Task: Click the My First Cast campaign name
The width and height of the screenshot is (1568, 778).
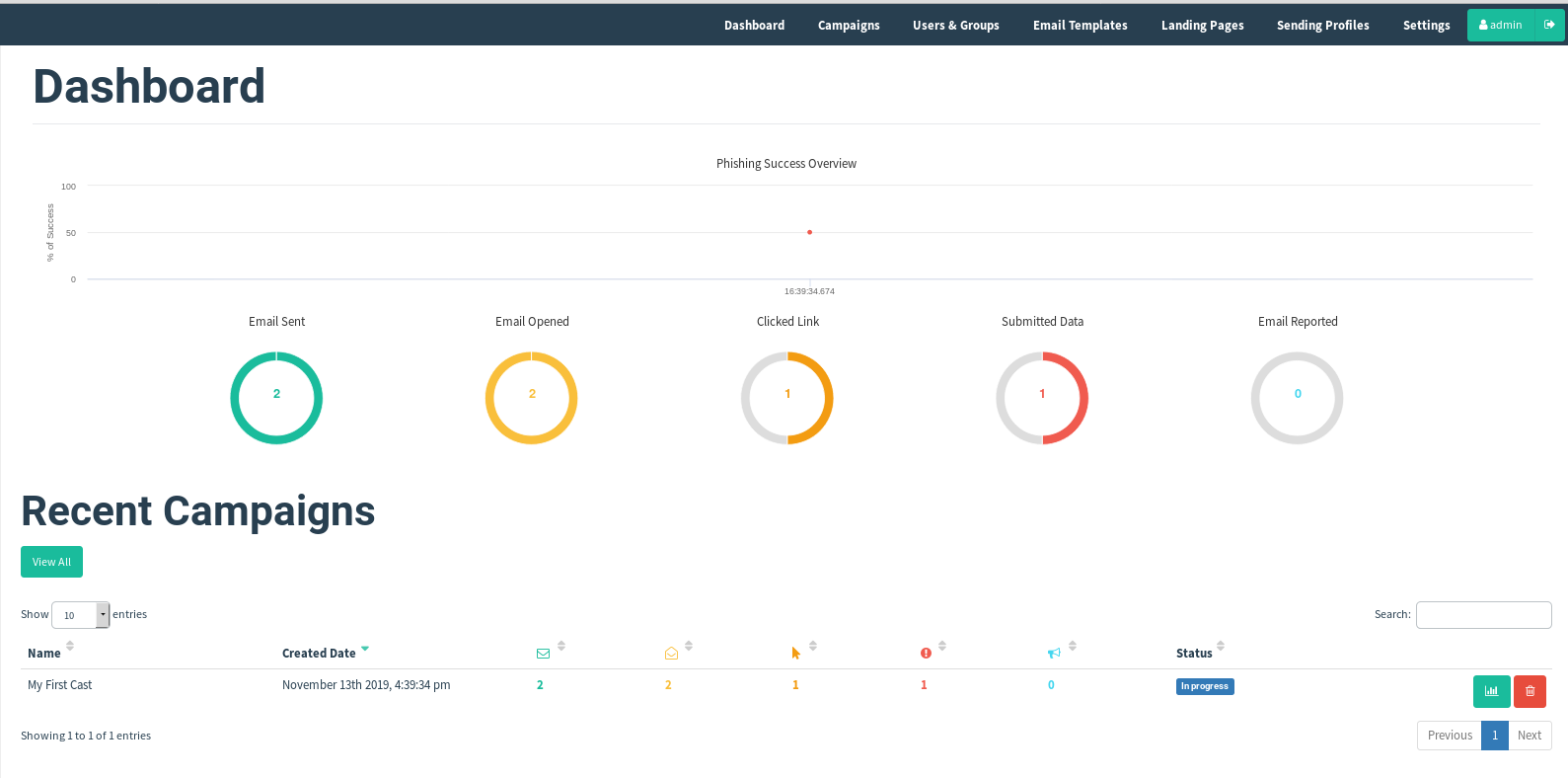Action: click(x=59, y=685)
